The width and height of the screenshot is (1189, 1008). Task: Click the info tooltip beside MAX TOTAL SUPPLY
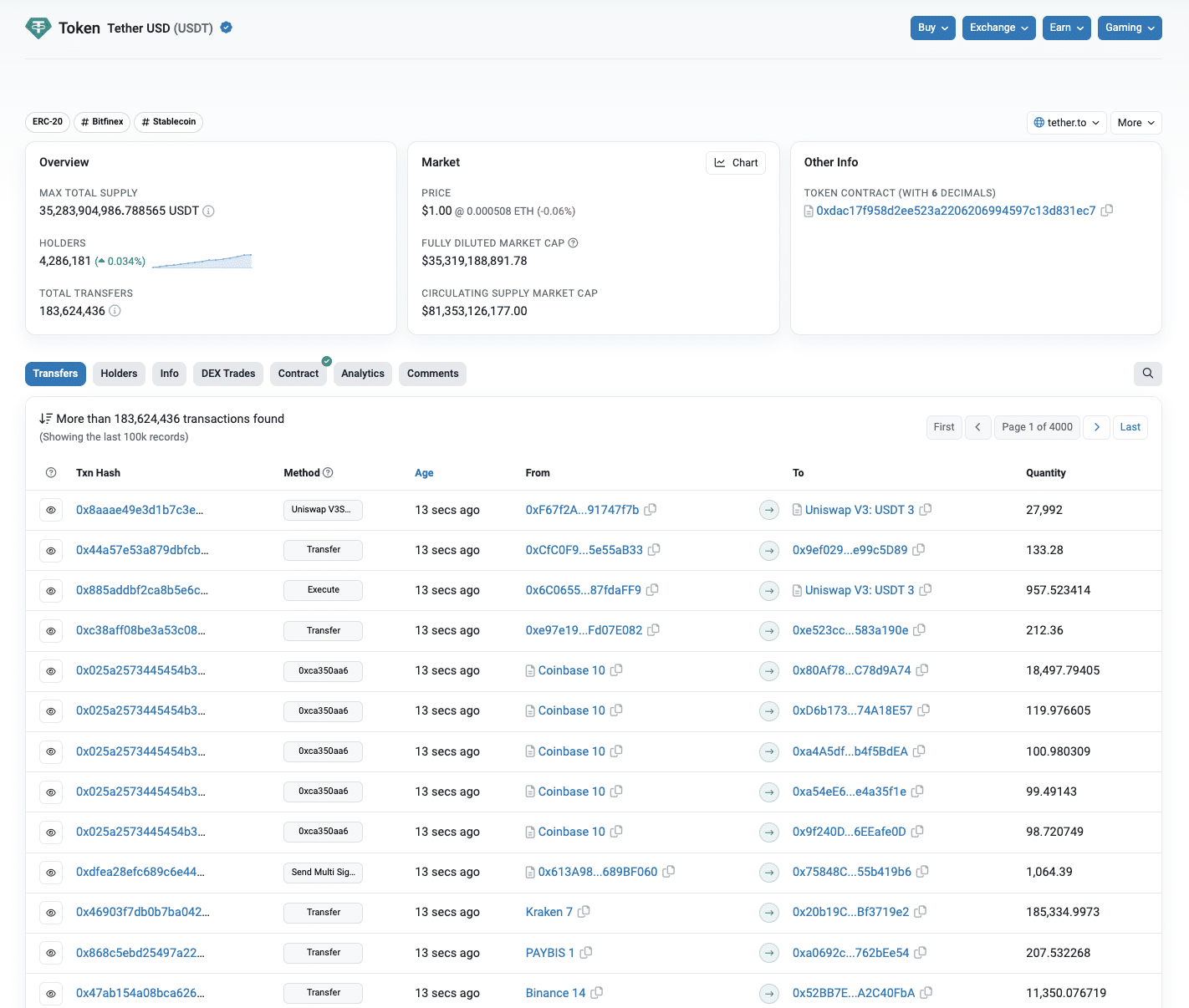[x=208, y=211]
